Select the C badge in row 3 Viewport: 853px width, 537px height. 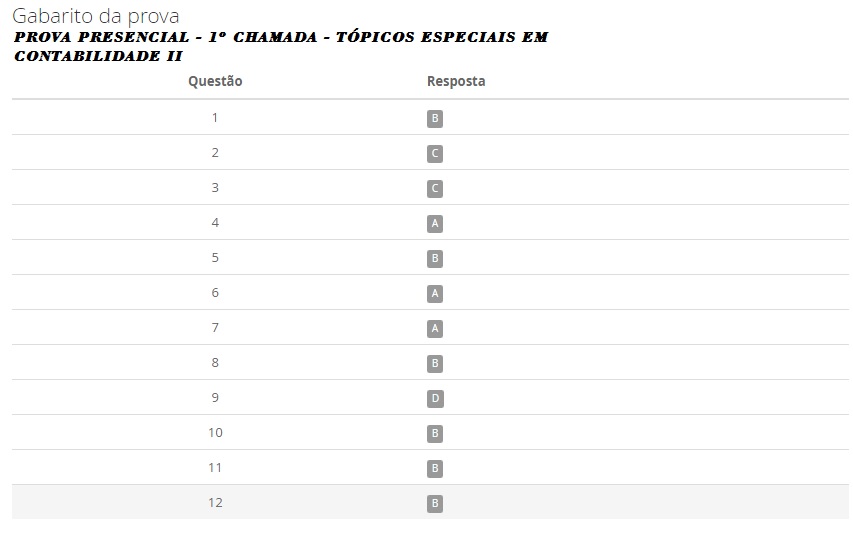(435, 189)
